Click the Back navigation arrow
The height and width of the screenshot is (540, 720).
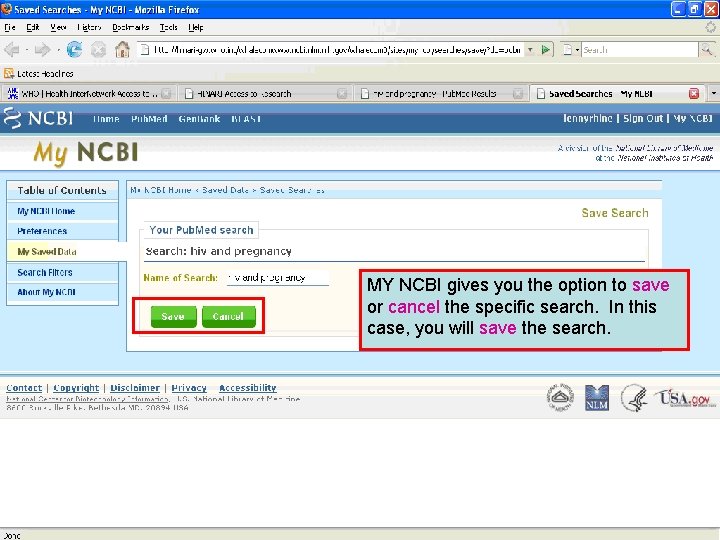pyautogui.click(x=12, y=49)
